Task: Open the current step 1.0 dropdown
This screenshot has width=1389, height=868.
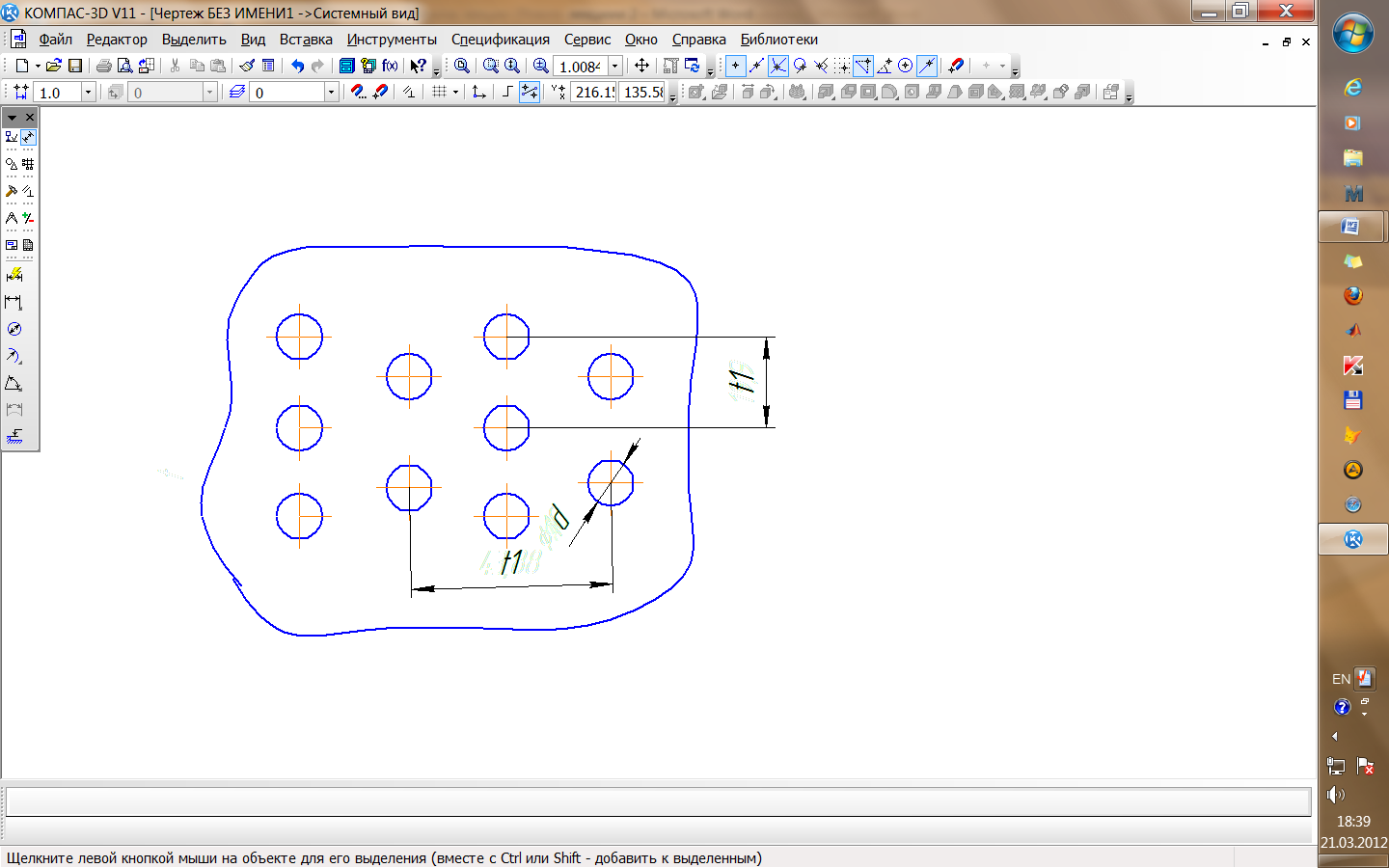Action: click(x=88, y=92)
